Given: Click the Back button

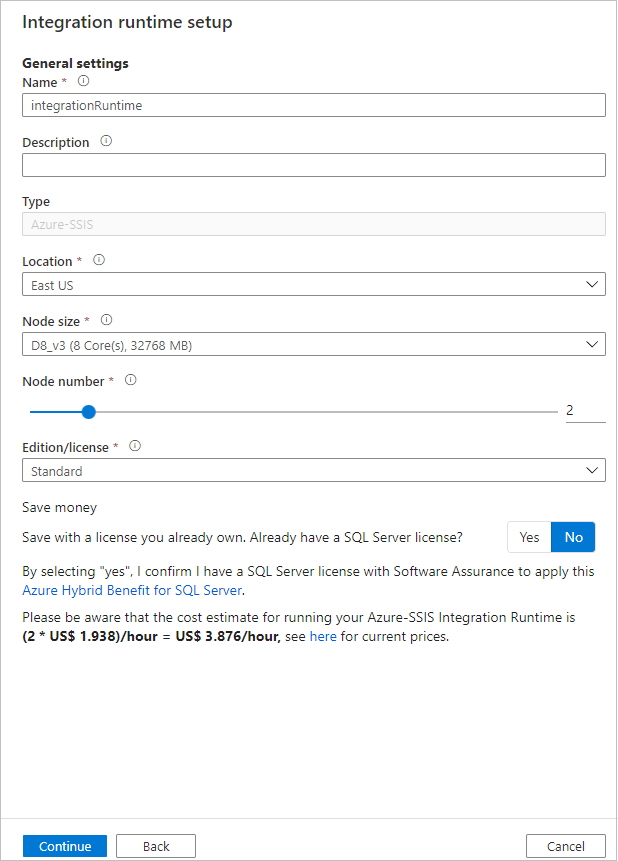Looking at the screenshot, I should pos(155,845).
